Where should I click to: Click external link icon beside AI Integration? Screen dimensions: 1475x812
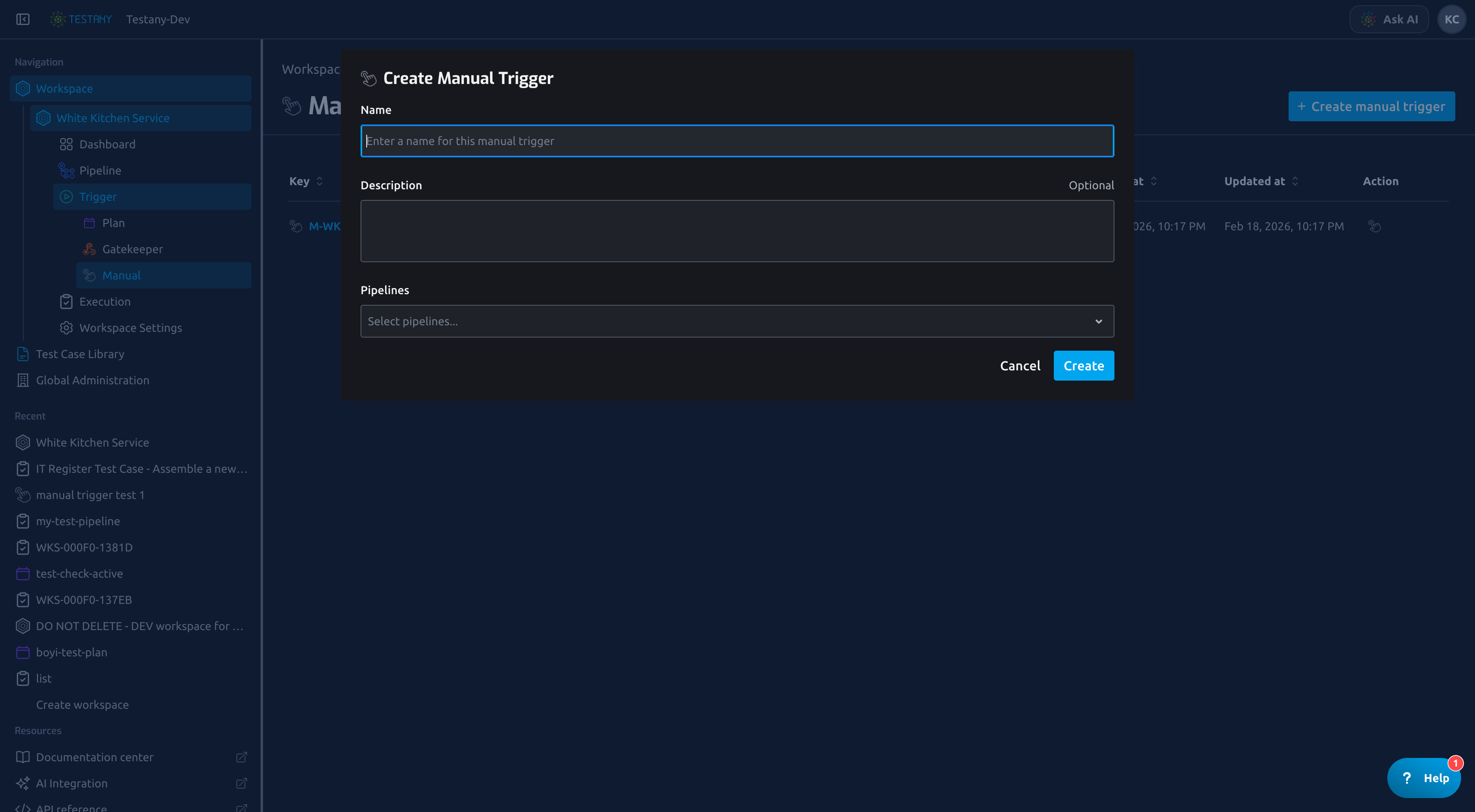(x=242, y=783)
